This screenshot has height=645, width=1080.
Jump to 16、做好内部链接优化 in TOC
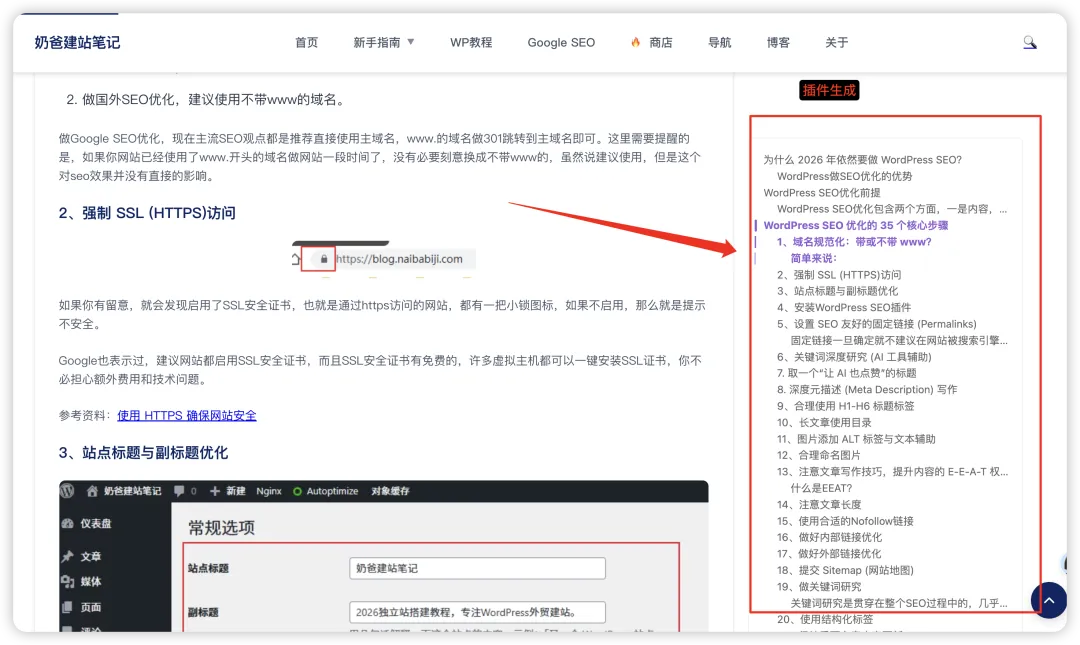point(829,538)
